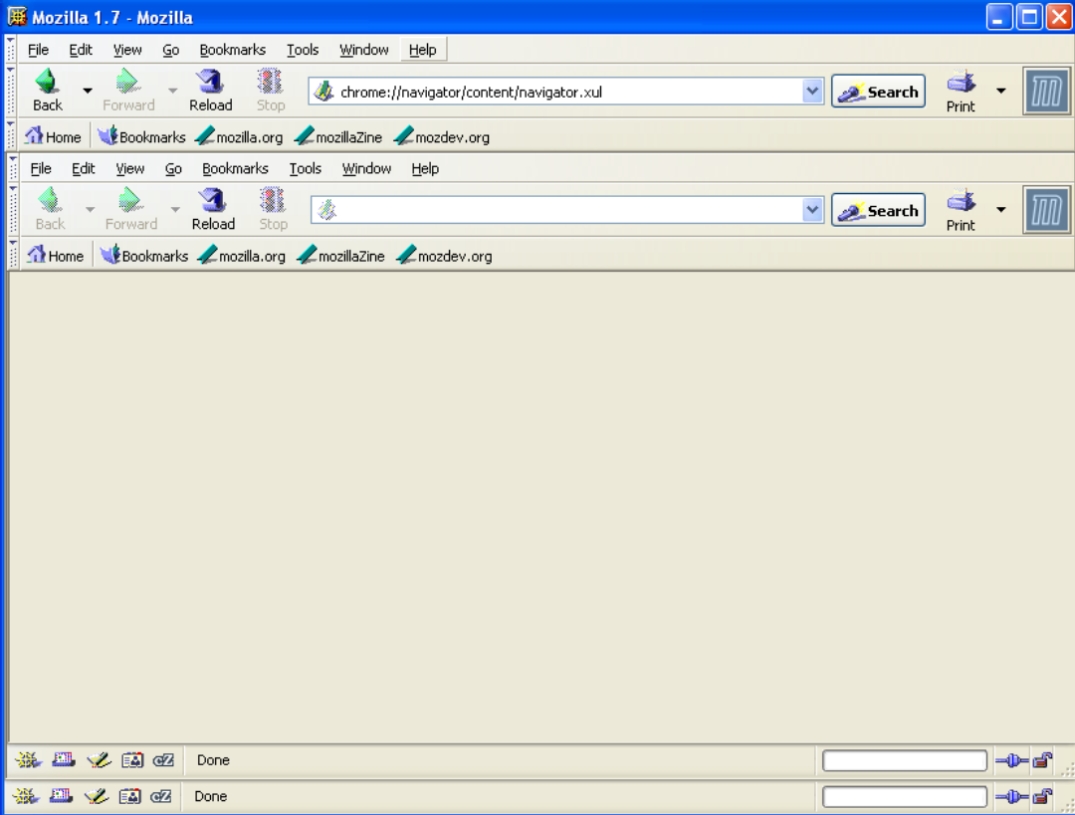
Task: Click Back in the inner nested toolbar
Action: click(x=50, y=209)
